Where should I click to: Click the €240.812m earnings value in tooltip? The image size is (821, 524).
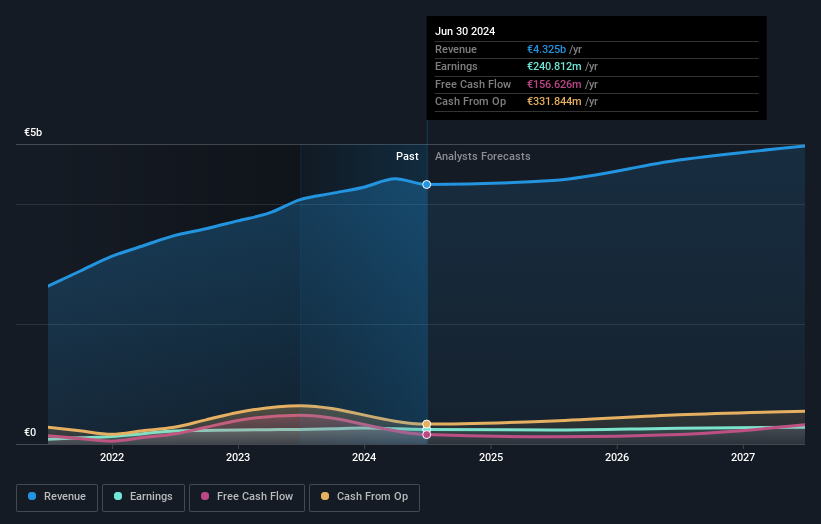[x=554, y=66]
